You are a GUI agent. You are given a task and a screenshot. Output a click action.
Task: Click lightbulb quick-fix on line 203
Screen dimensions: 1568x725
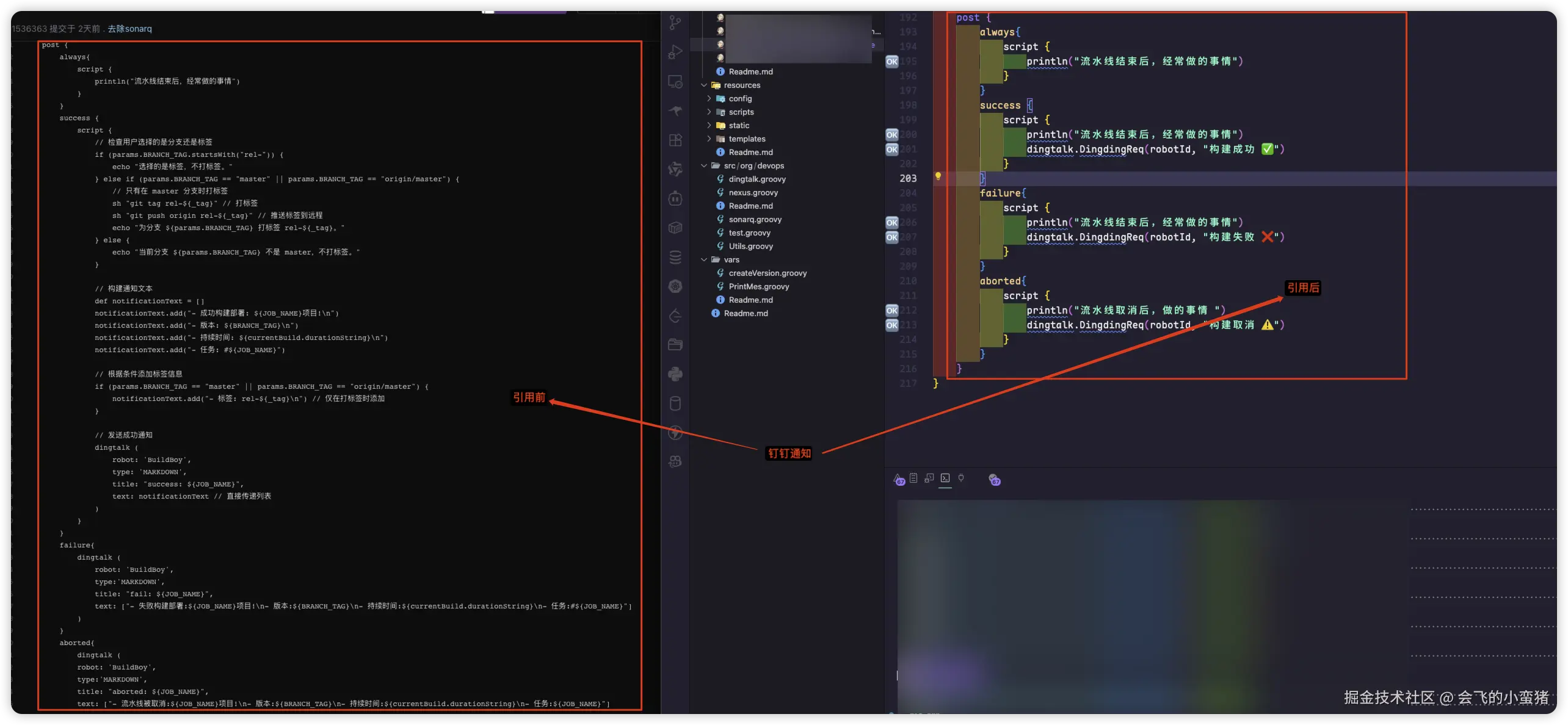tap(938, 177)
